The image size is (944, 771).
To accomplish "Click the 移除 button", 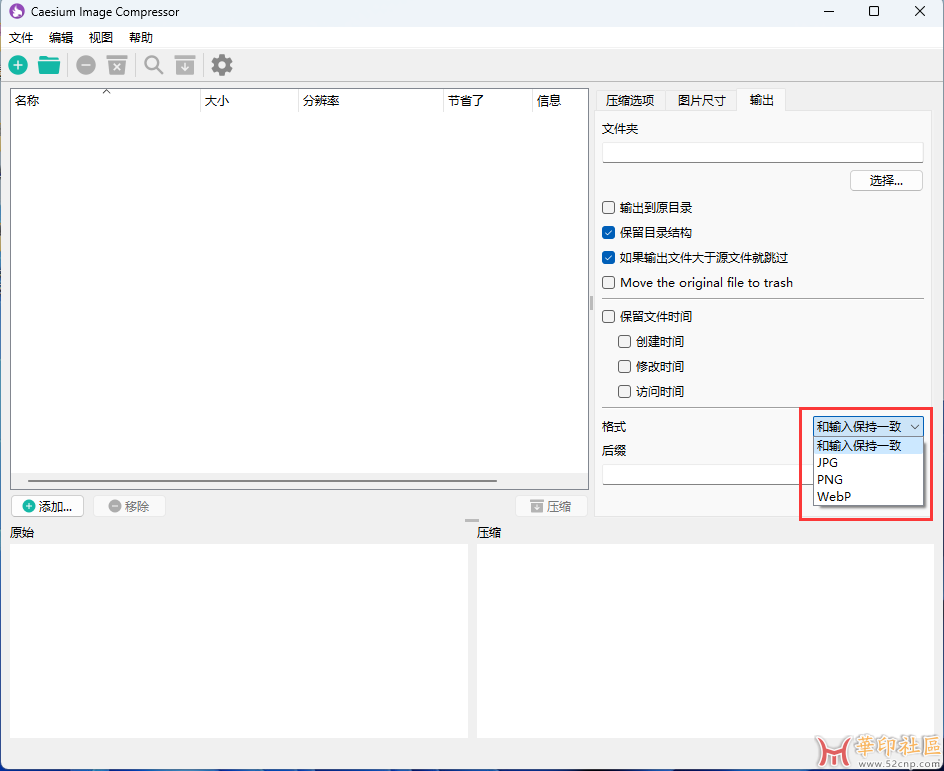I will (x=129, y=506).
